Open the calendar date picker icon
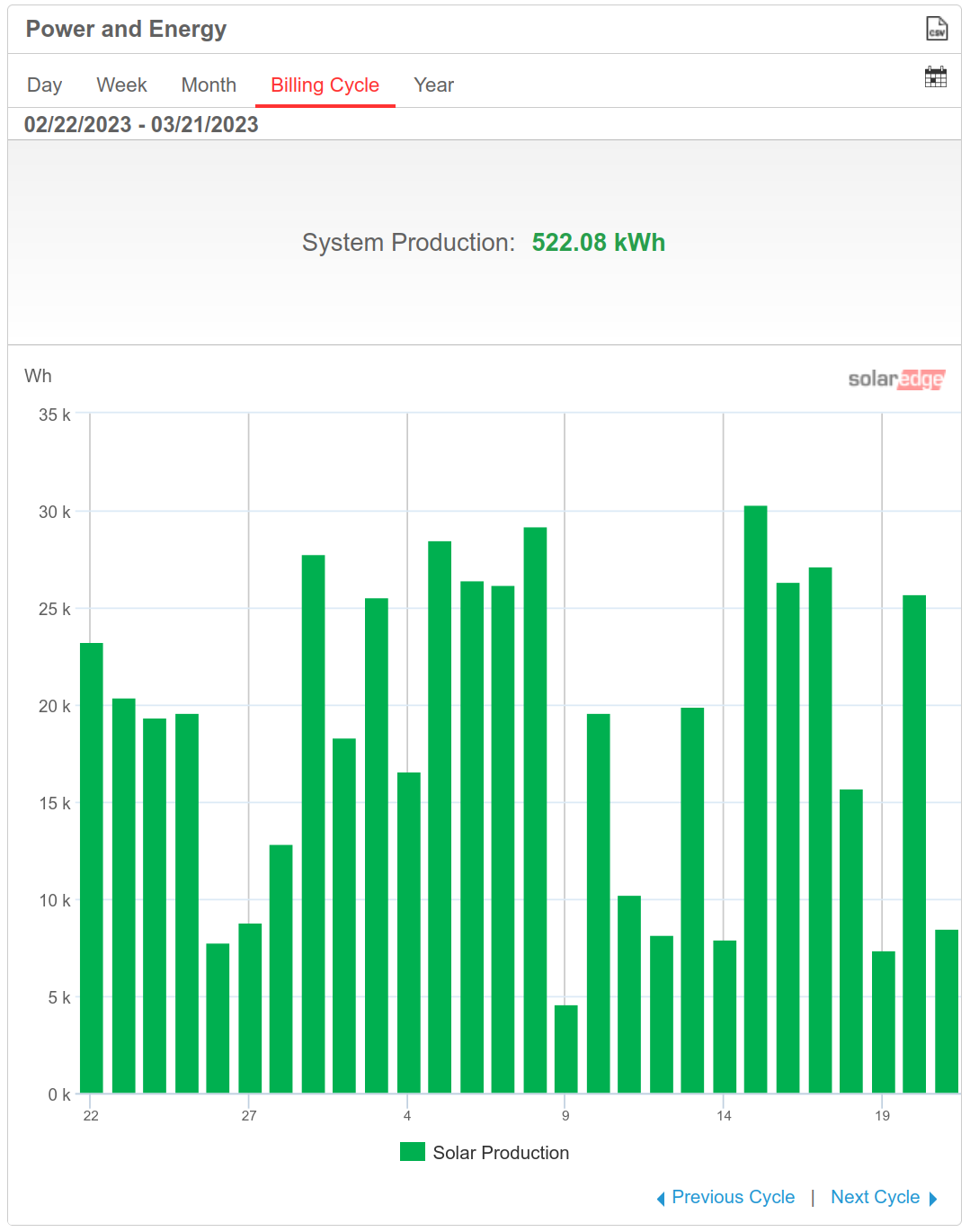 tap(935, 77)
